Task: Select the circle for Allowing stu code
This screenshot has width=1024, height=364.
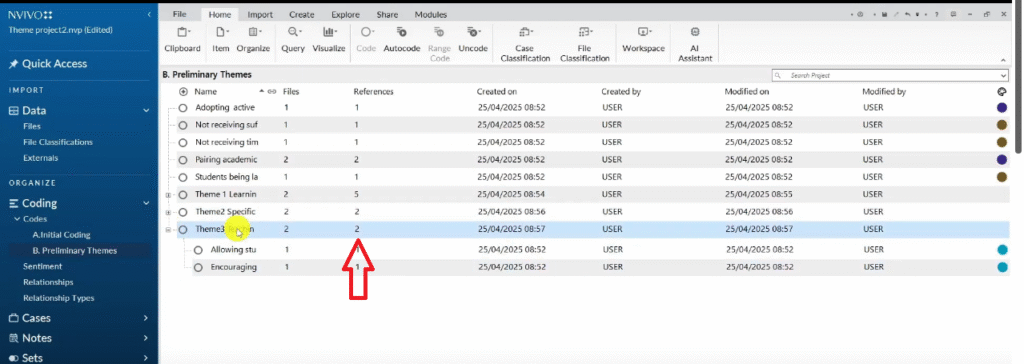Action: [x=199, y=250]
